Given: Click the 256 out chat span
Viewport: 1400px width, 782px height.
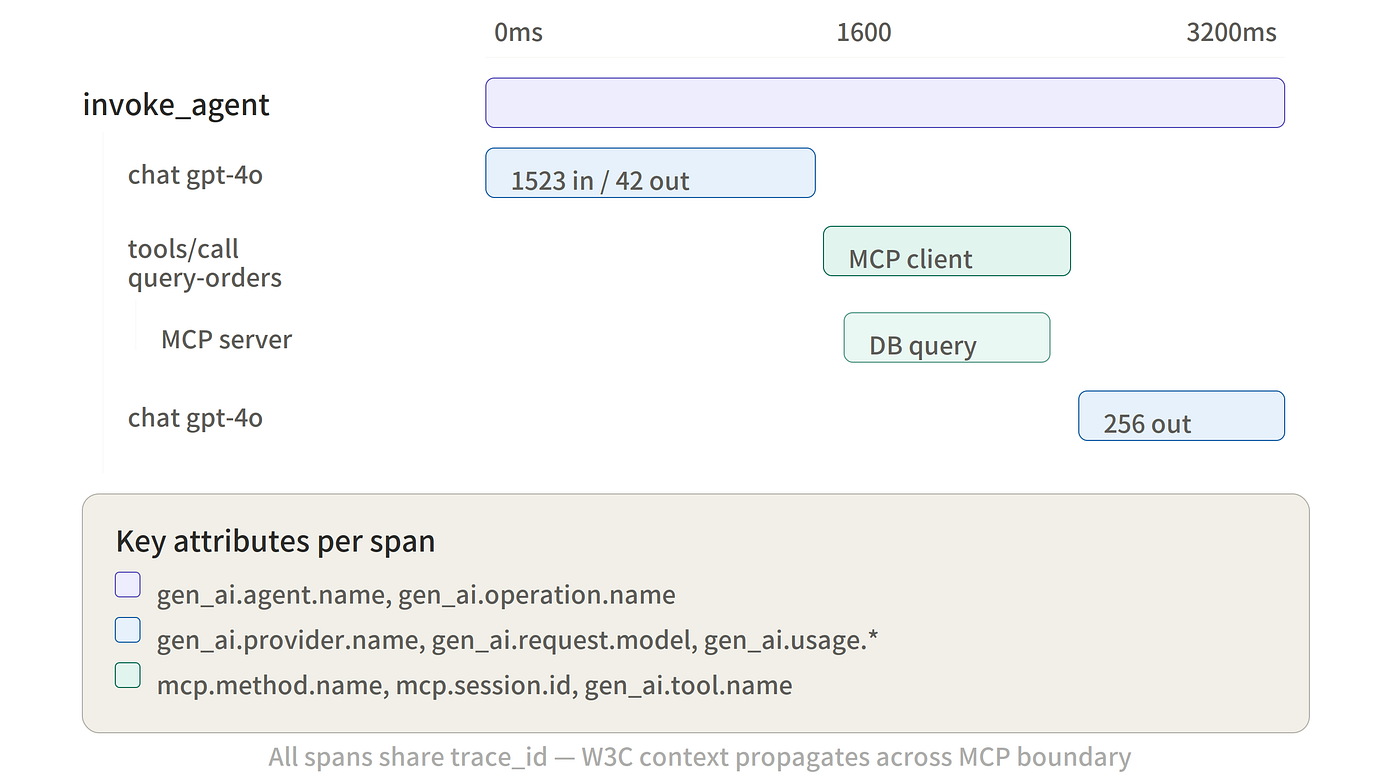Looking at the screenshot, I should pos(1181,416).
